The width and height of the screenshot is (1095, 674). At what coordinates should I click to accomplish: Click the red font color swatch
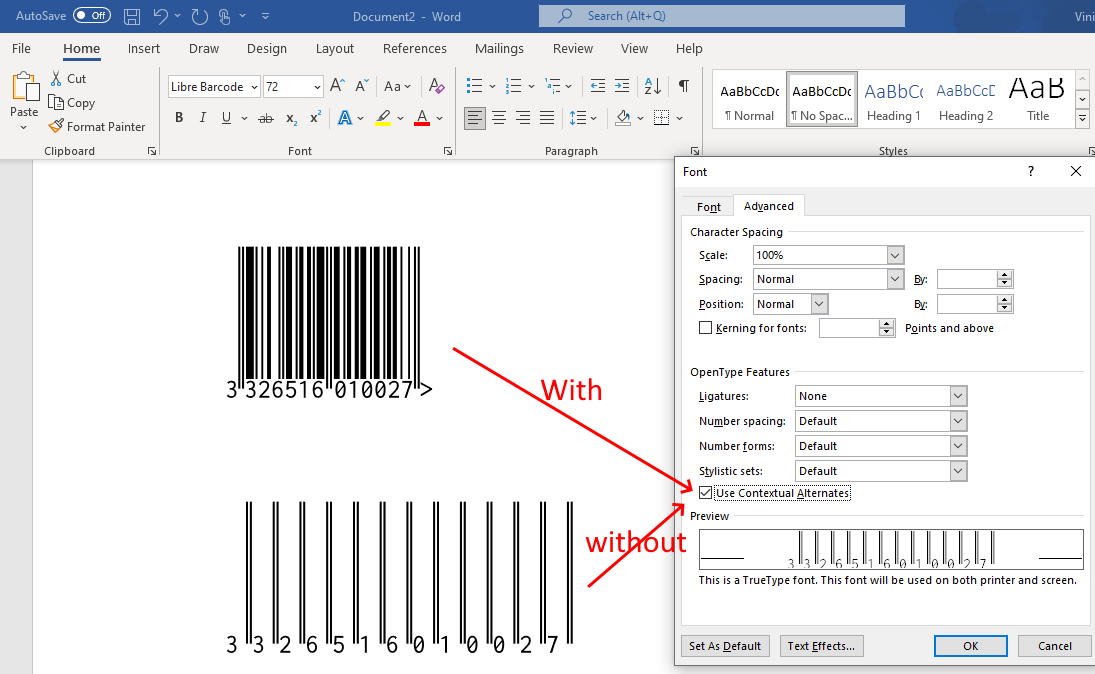[422, 118]
